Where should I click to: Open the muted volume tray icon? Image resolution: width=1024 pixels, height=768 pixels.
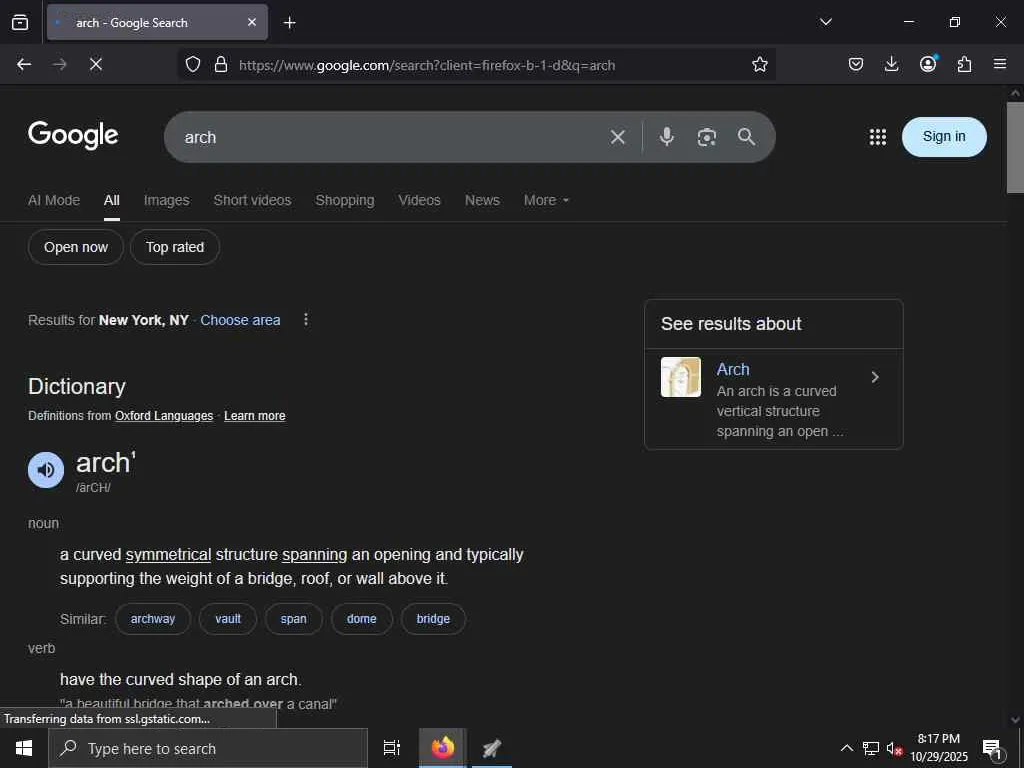[894, 748]
